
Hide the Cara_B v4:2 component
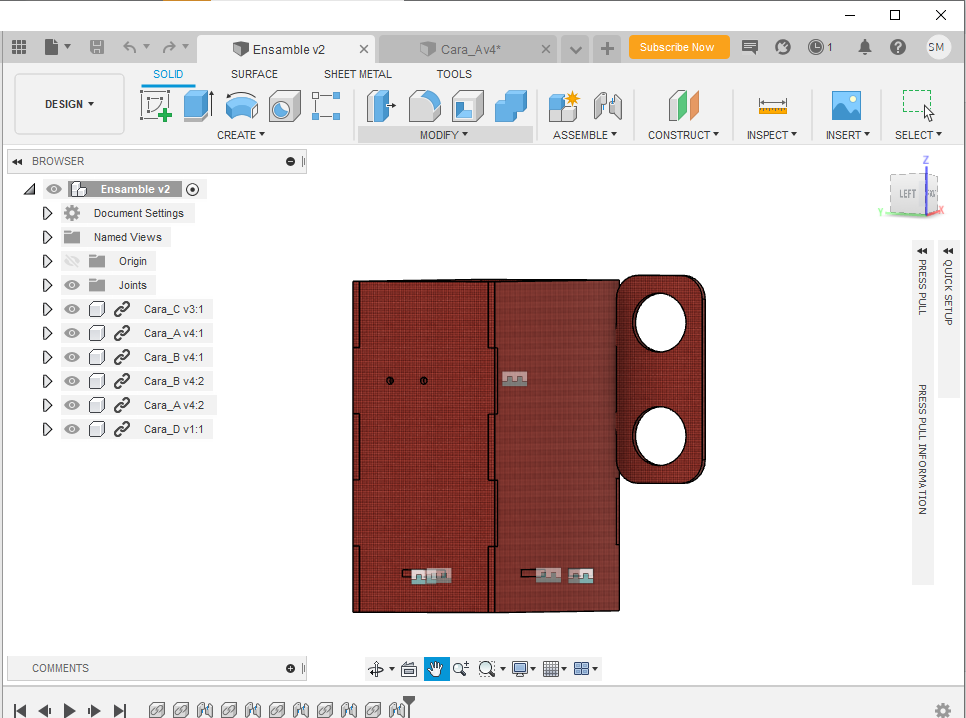click(72, 381)
